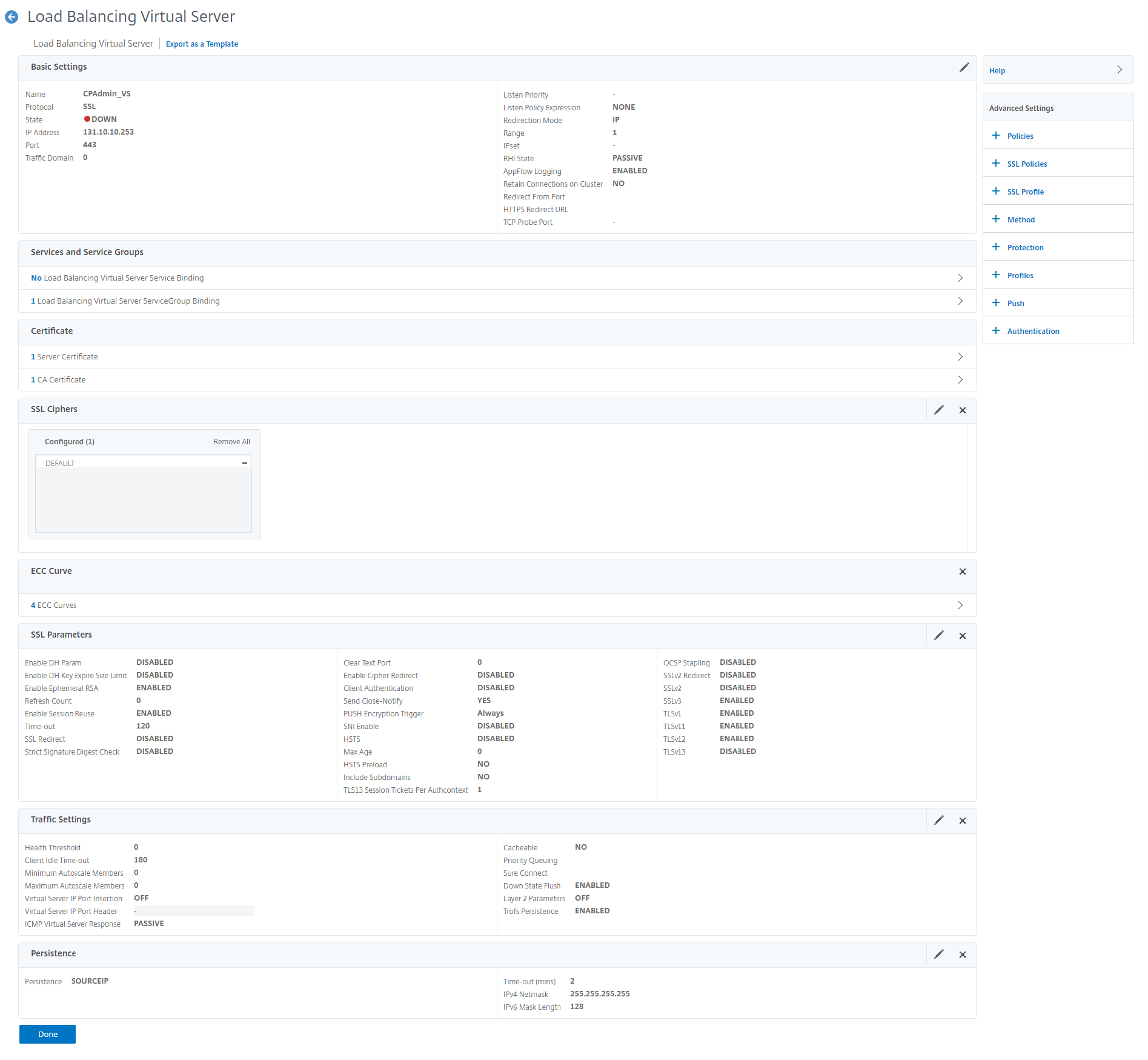This screenshot has width=1148, height=1060.
Task: Add SSL Policies from Advanced Settings
Action: coord(1026,164)
